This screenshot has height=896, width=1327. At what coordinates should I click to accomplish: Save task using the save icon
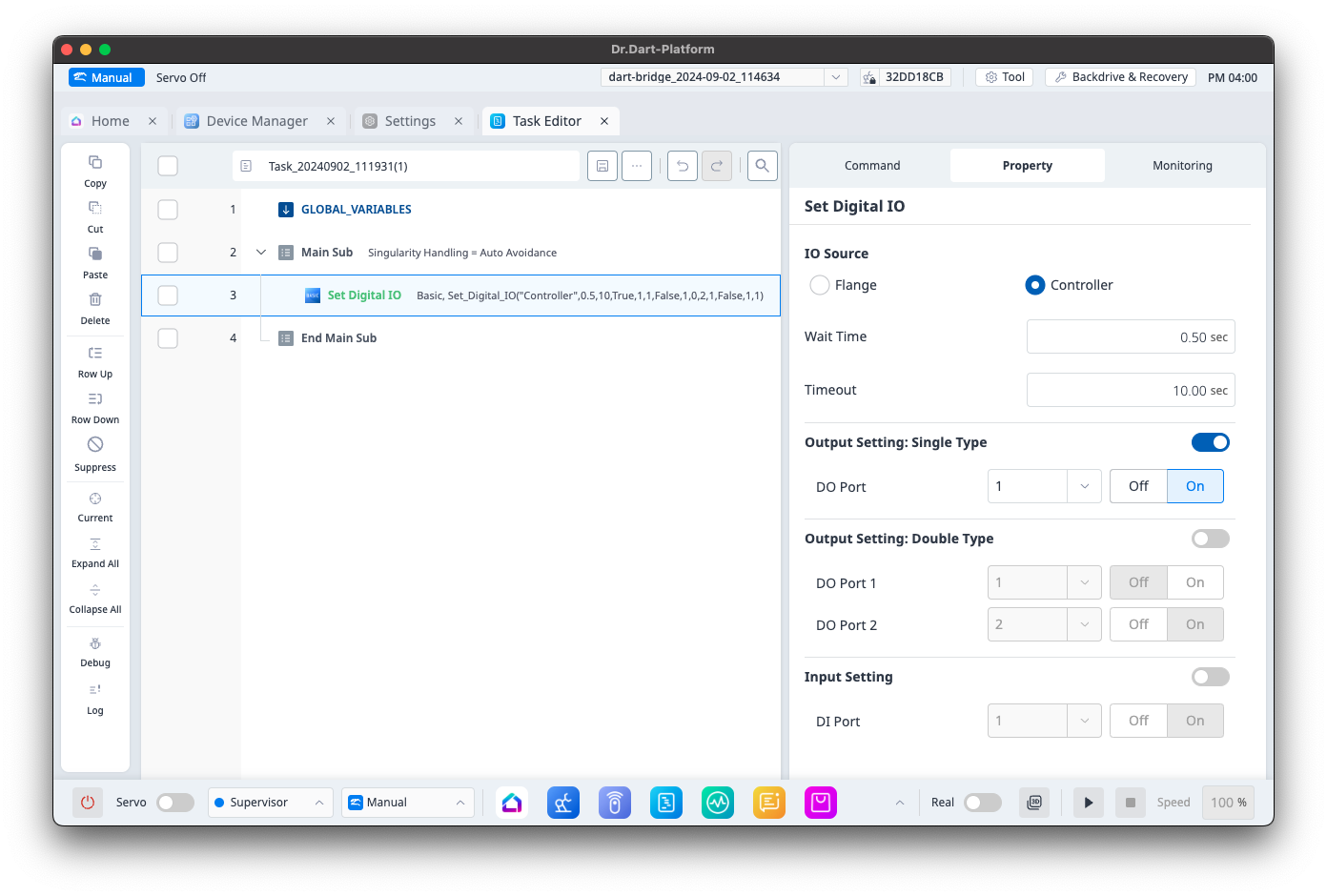coord(602,166)
